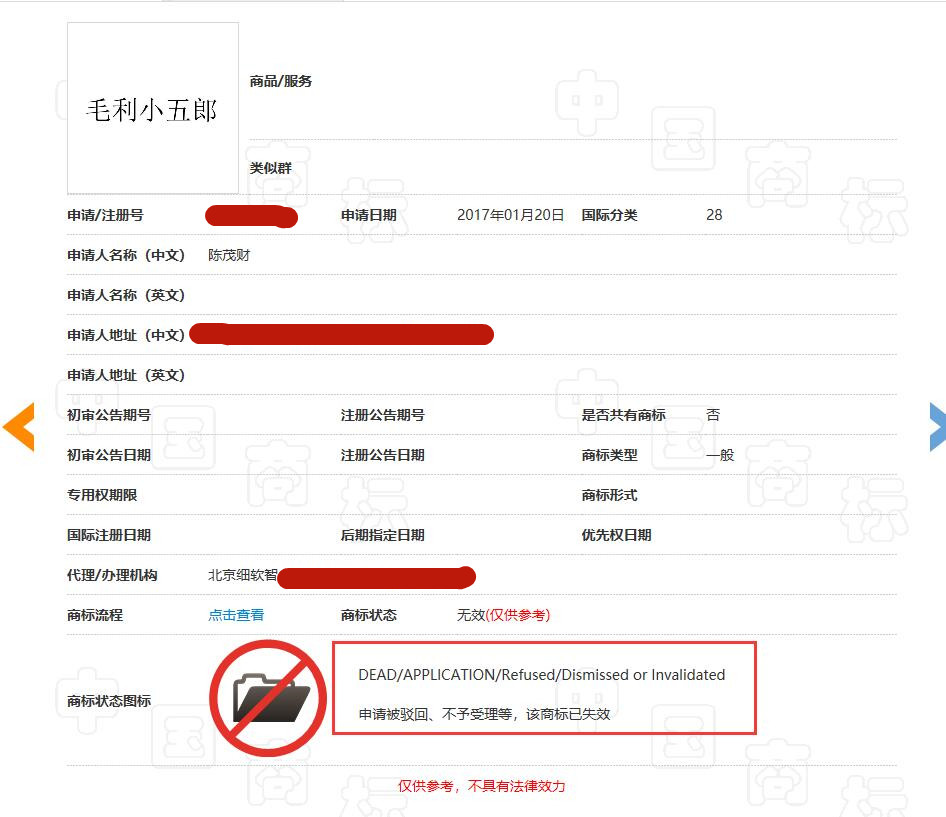Click the 申请人地址（英文） label

click(126, 375)
